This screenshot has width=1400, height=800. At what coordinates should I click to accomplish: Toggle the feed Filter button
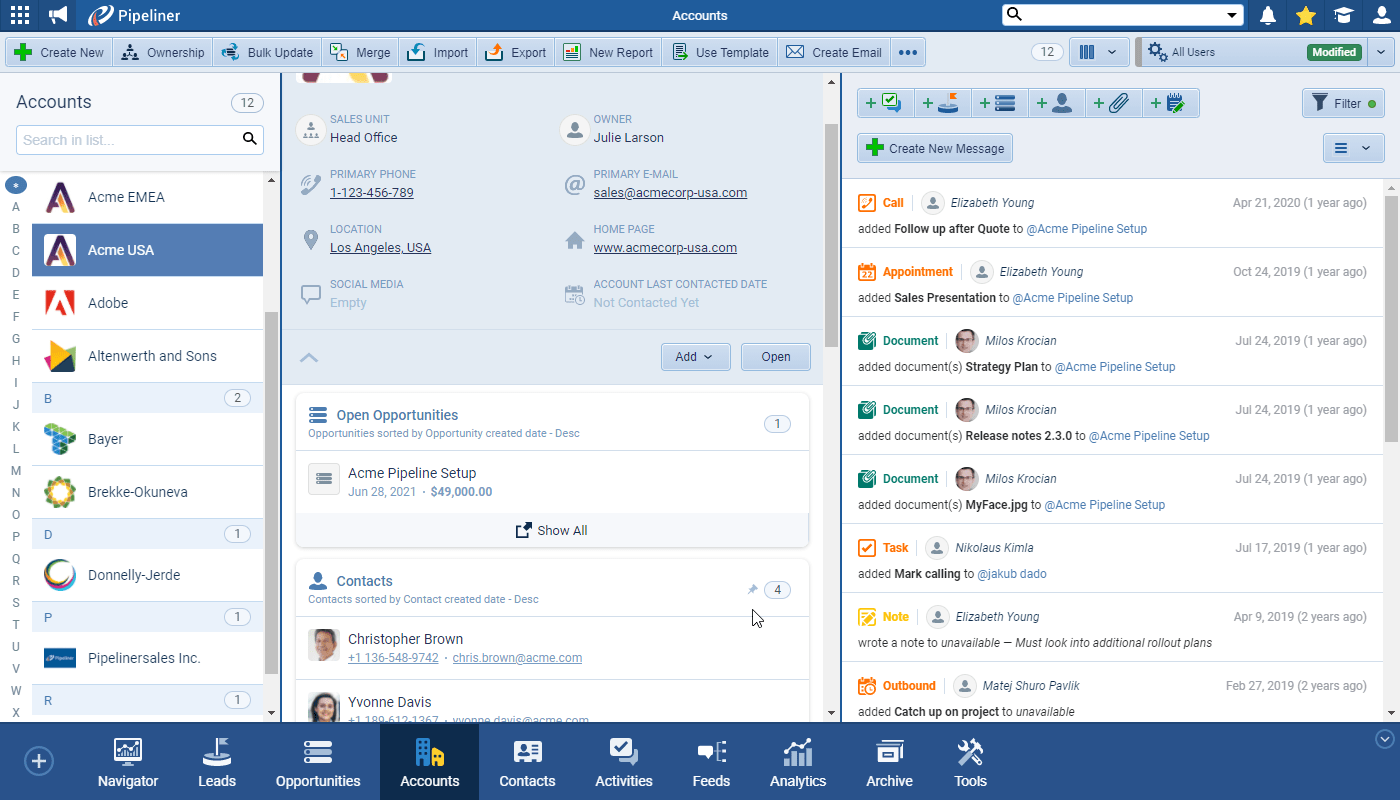[1342, 103]
